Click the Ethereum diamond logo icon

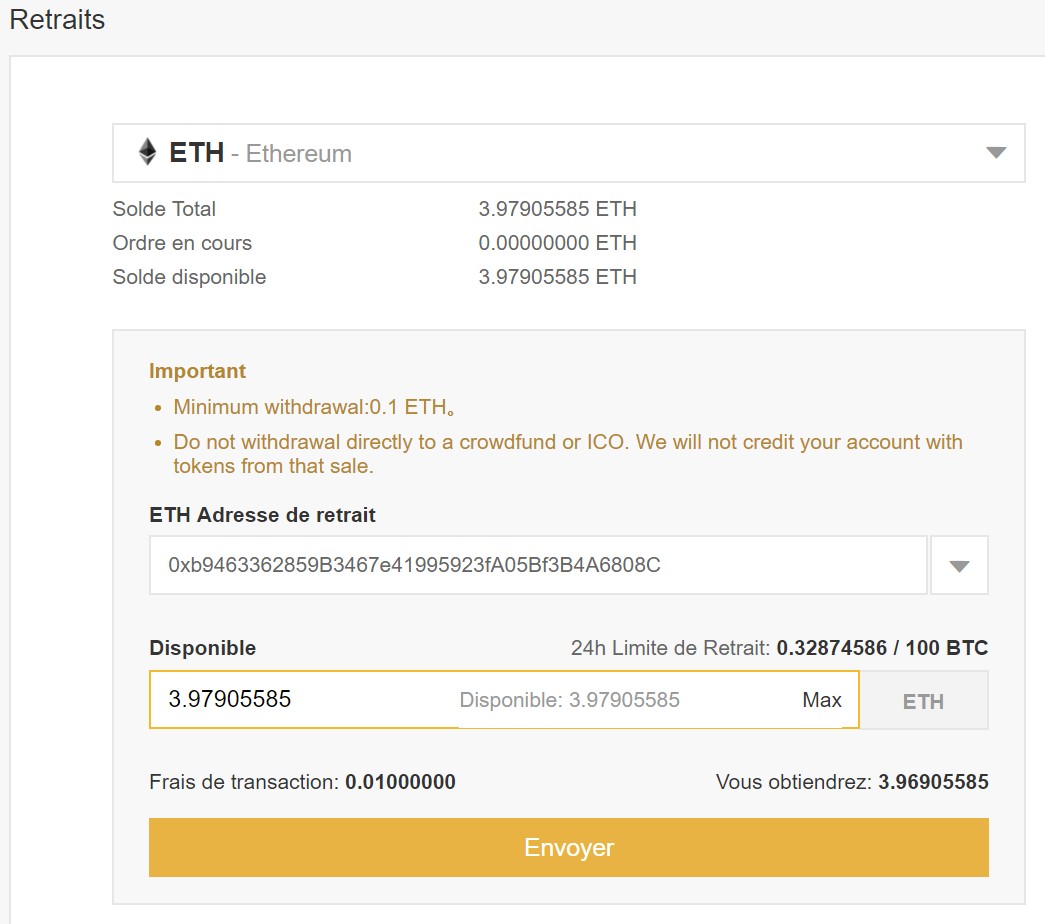[147, 152]
